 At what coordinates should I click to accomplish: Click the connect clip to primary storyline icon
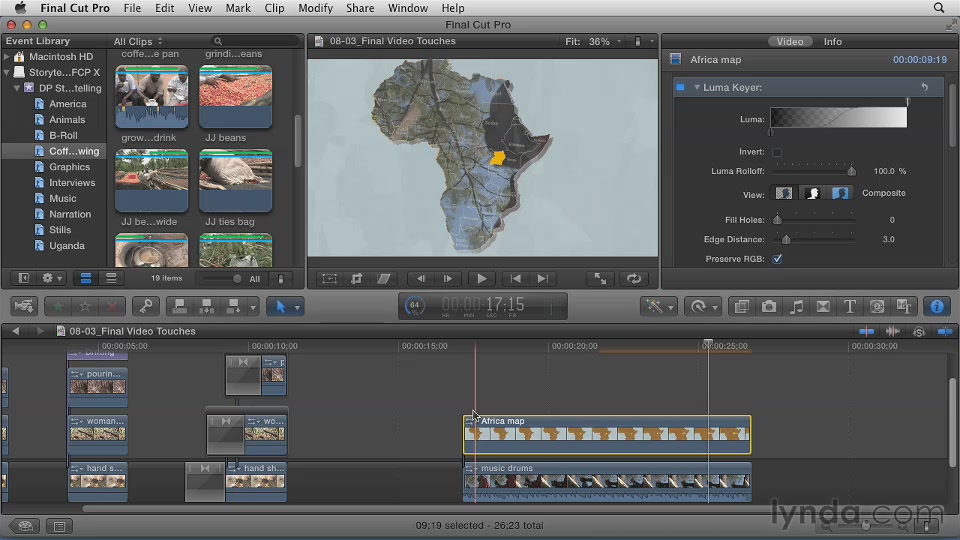[x=179, y=306]
